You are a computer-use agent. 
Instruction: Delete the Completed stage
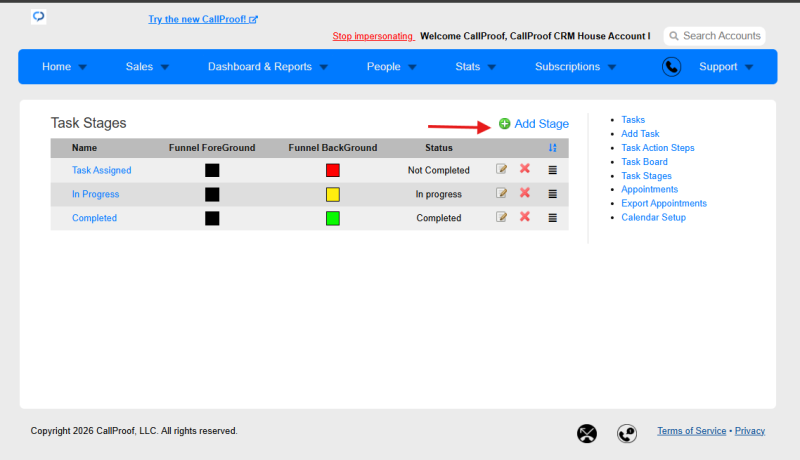(x=524, y=217)
